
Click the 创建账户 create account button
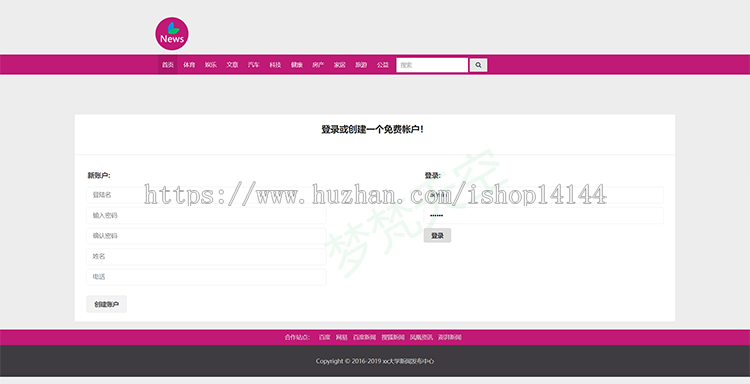pyautogui.click(x=107, y=304)
